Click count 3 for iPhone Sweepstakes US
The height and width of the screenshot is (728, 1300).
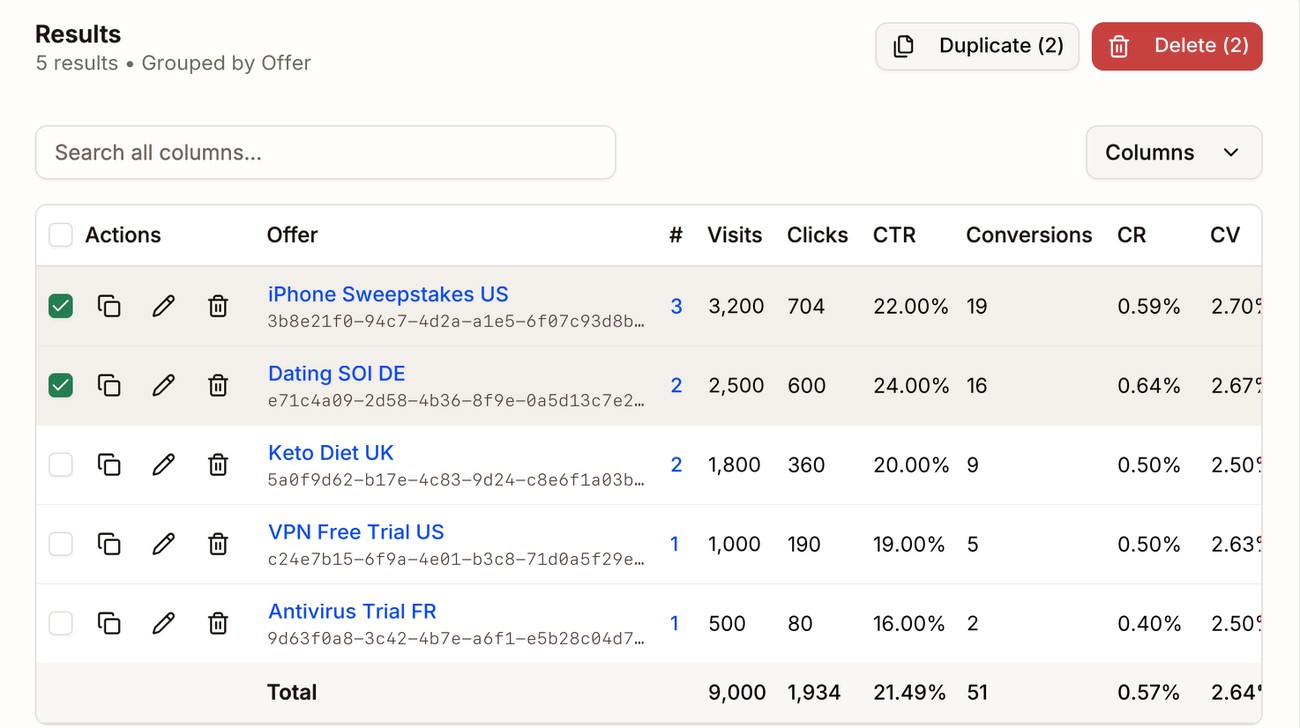(676, 306)
